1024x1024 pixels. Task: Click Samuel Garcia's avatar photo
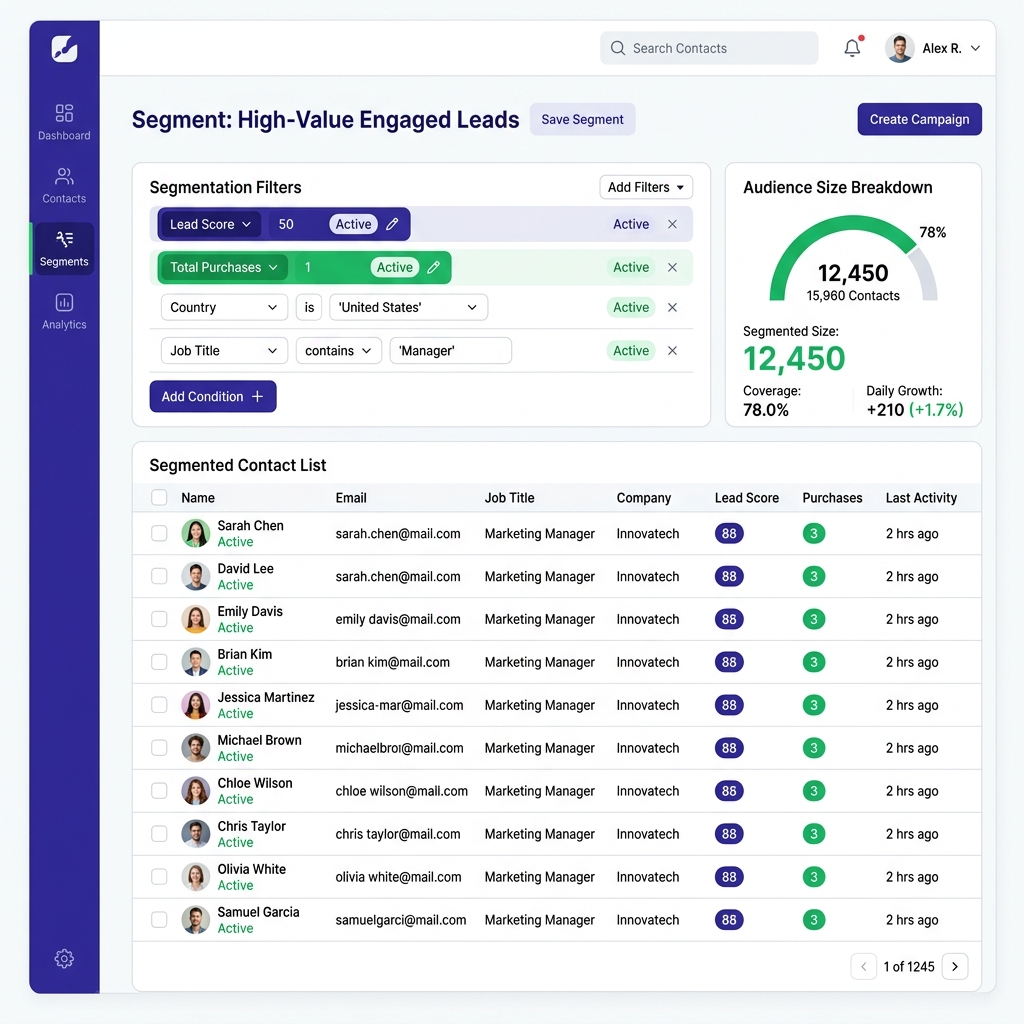[195, 920]
